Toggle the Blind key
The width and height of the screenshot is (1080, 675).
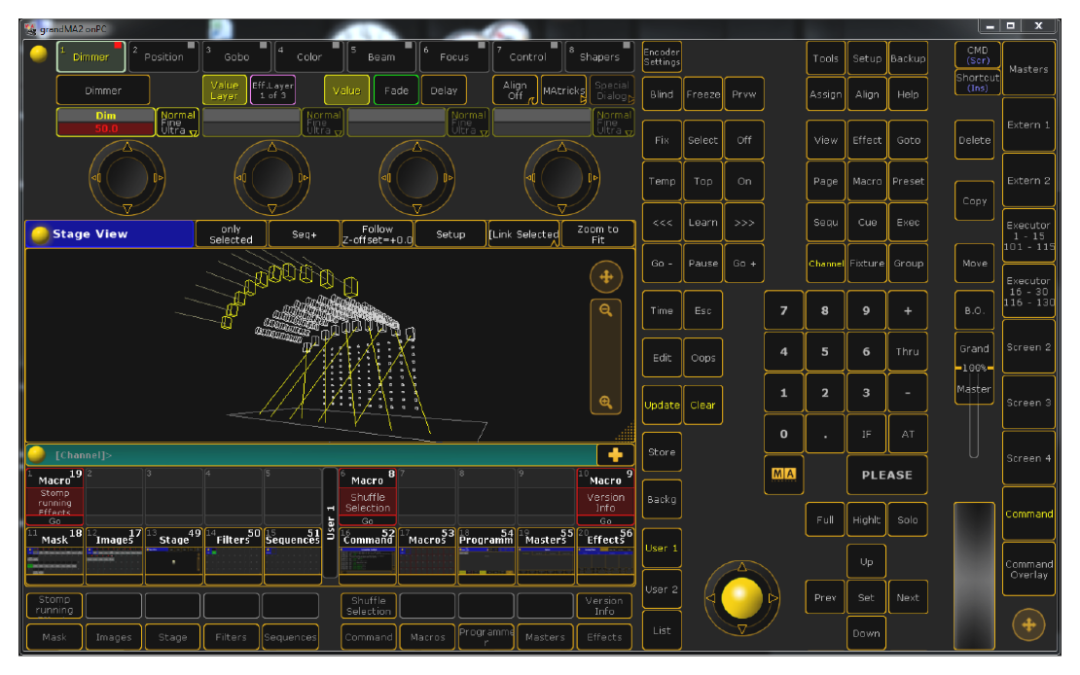(661, 94)
